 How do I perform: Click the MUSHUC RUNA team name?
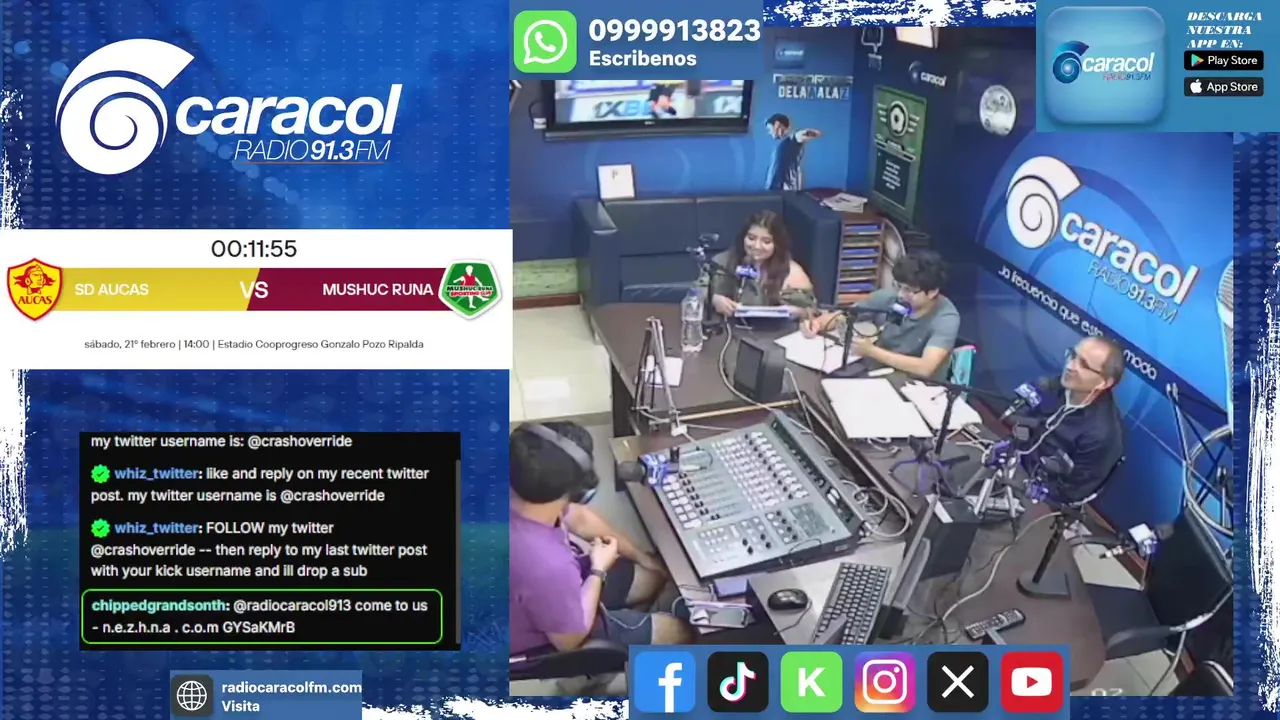coord(377,290)
